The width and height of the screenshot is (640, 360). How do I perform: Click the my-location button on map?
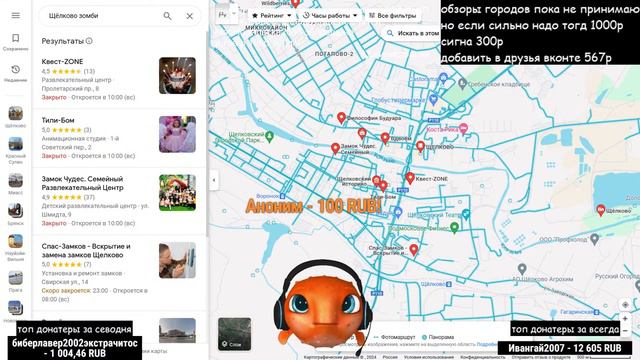[x=625, y=305]
